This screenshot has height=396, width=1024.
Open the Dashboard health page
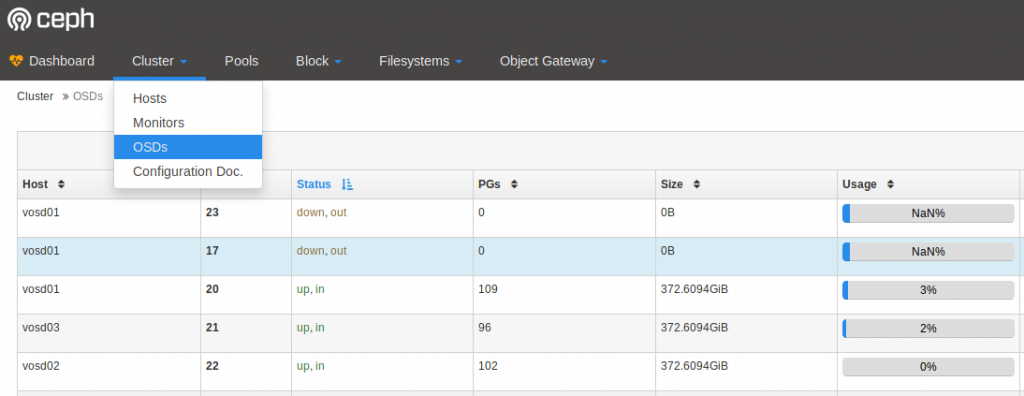(x=52, y=61)
